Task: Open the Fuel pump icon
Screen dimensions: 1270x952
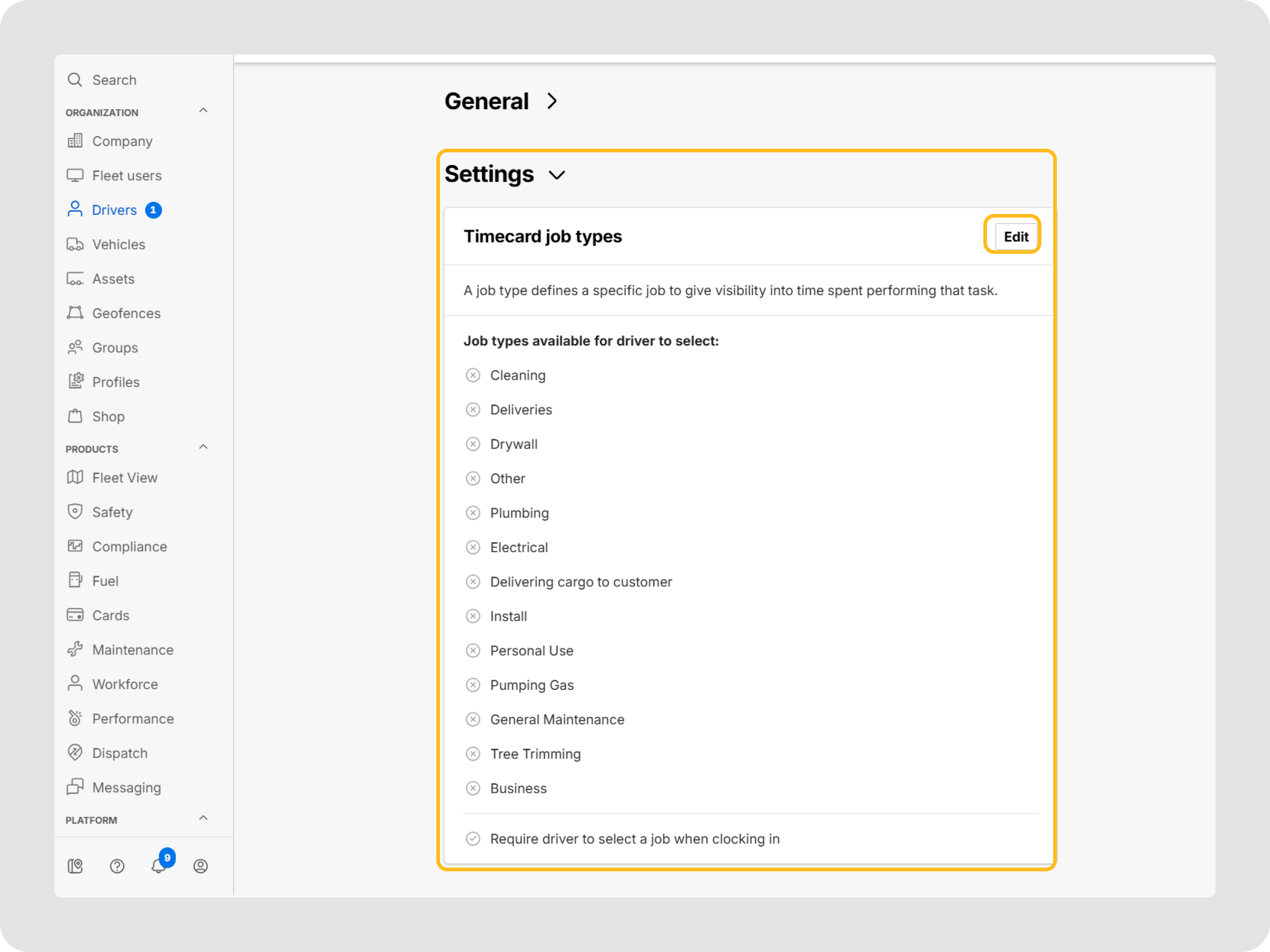Action: coord(75,580)
